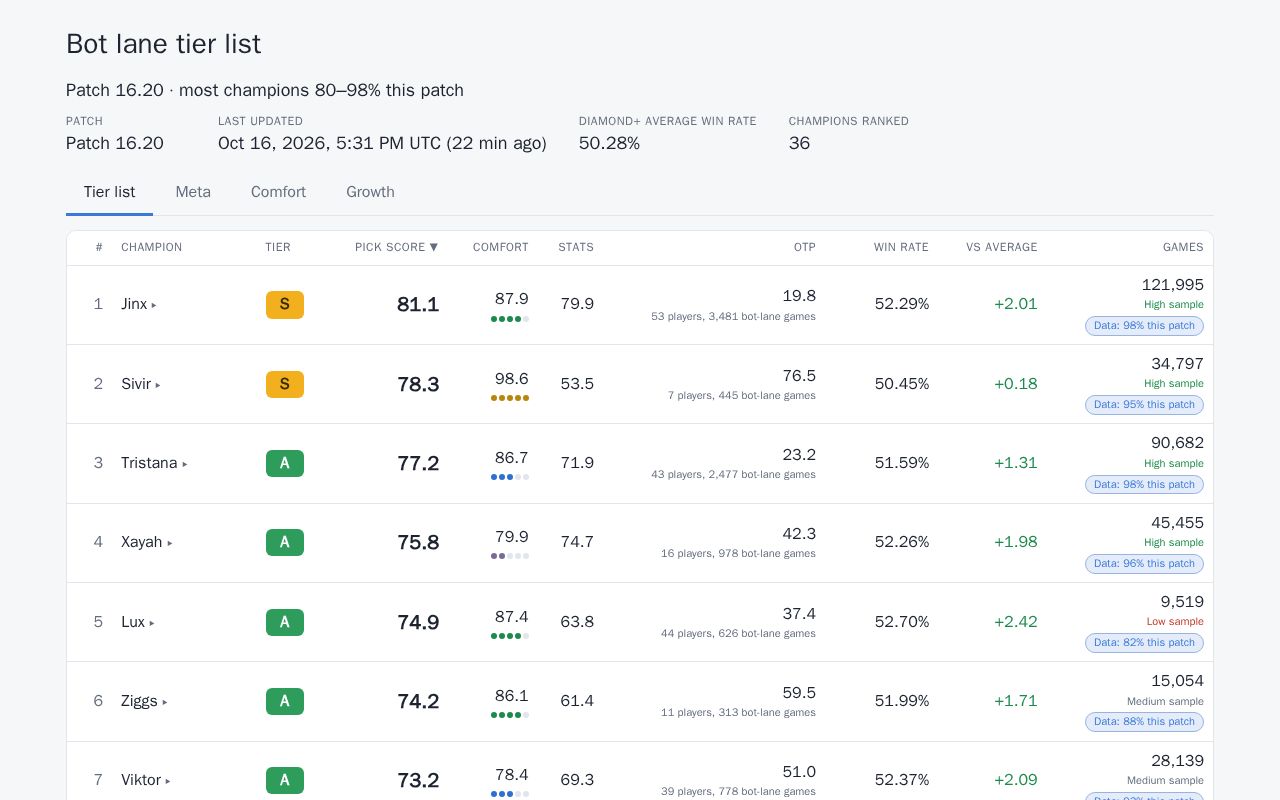Click Sivir's 'Data: 95% this patch' pill
The image size is (1280, 800).
point(1144,405)
